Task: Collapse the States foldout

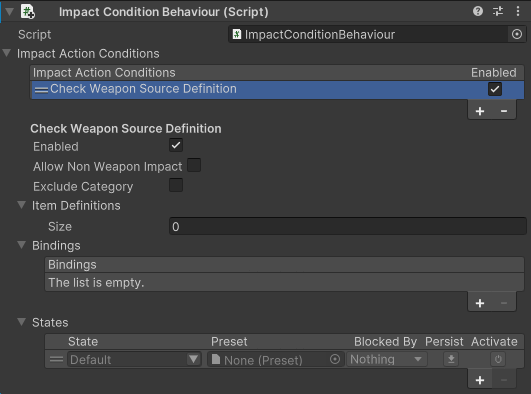Action: click(22, 322)
